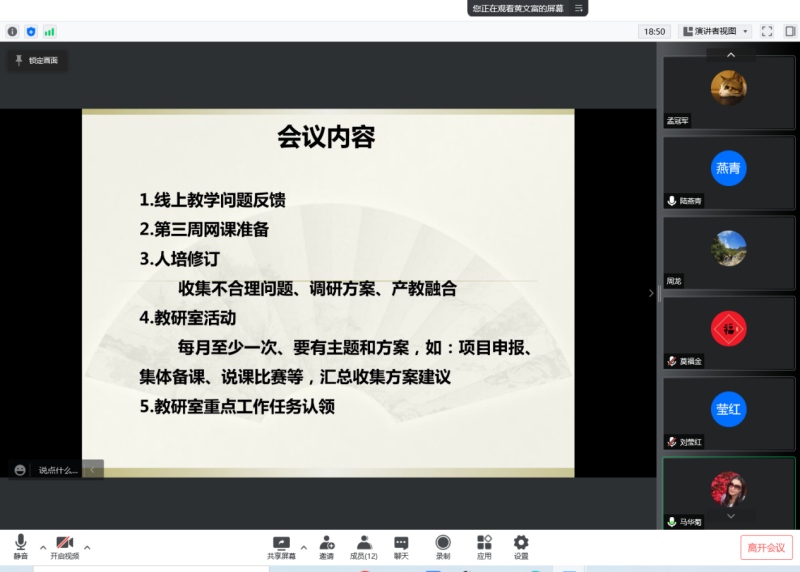Toggle the 静音 microphone mute button

click(20, 546)
